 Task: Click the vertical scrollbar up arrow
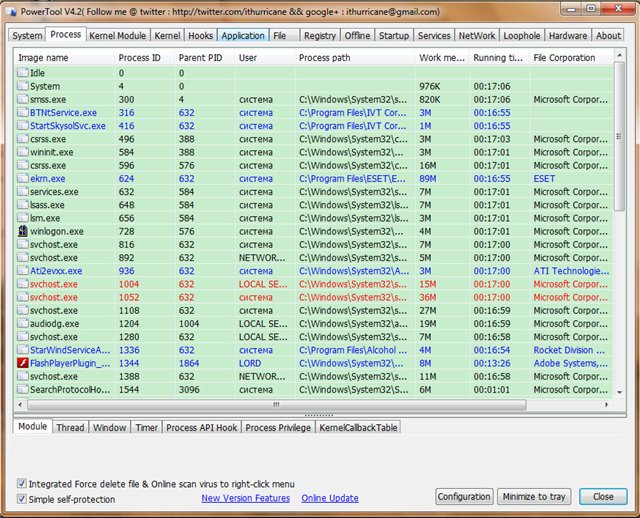pyautogui.click(x=619, y=55)
